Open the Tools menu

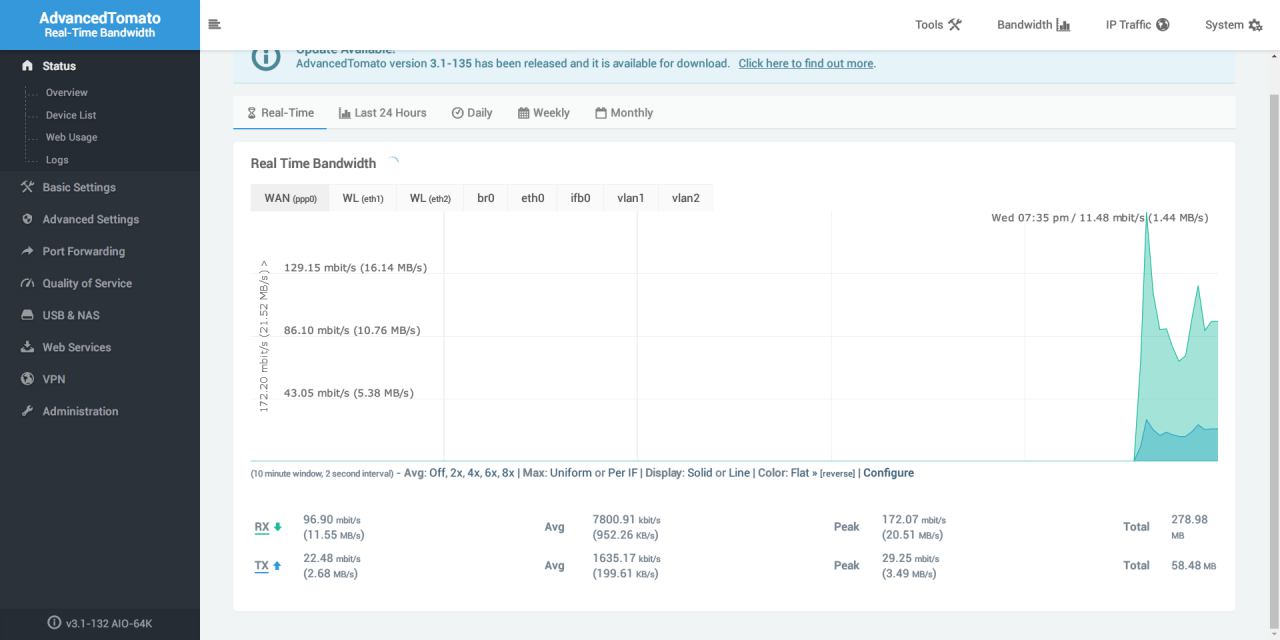[938, 24]
